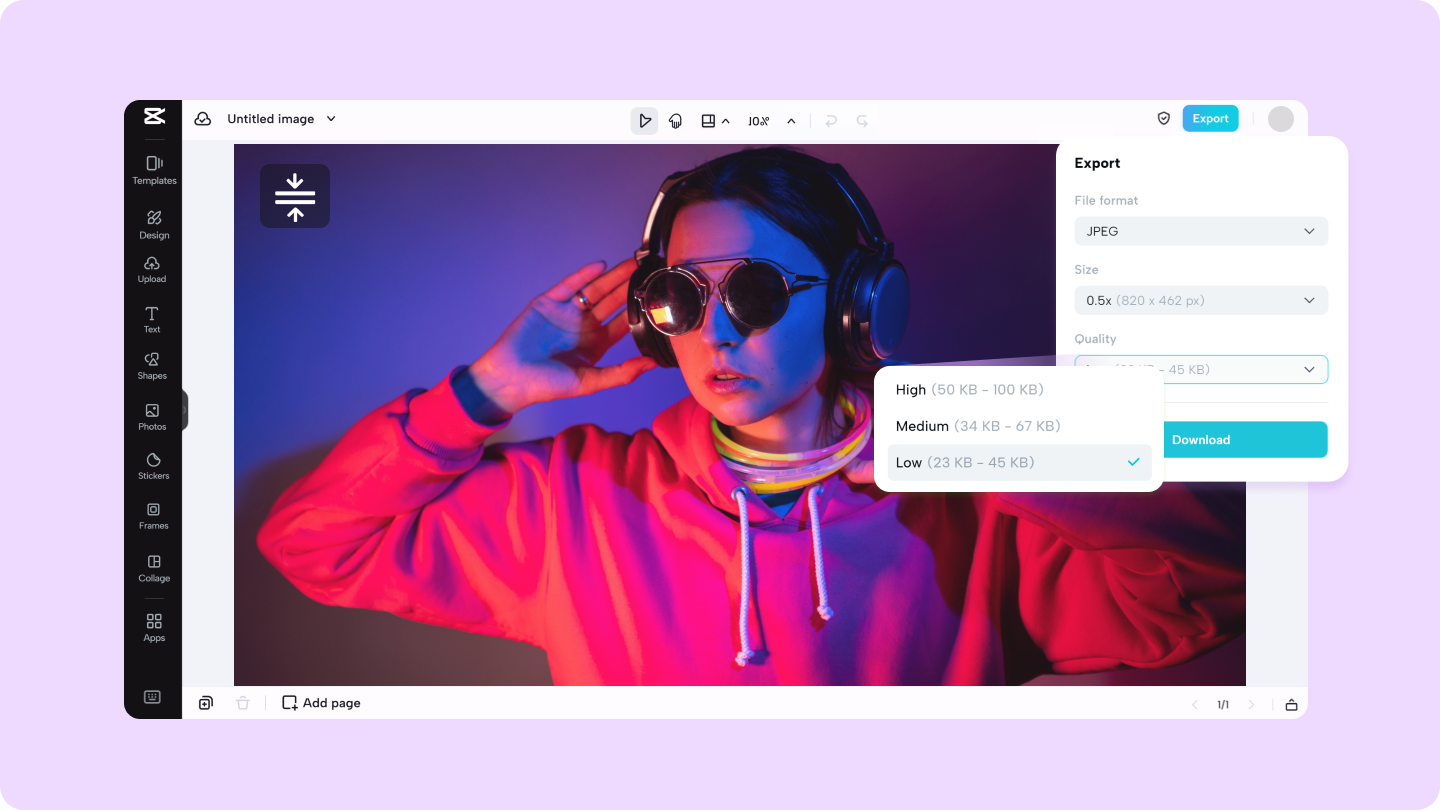The height and width of the screenshot is (810, 1440).
Task: Open the File format JPEG dropdown
Action: 1201,231
